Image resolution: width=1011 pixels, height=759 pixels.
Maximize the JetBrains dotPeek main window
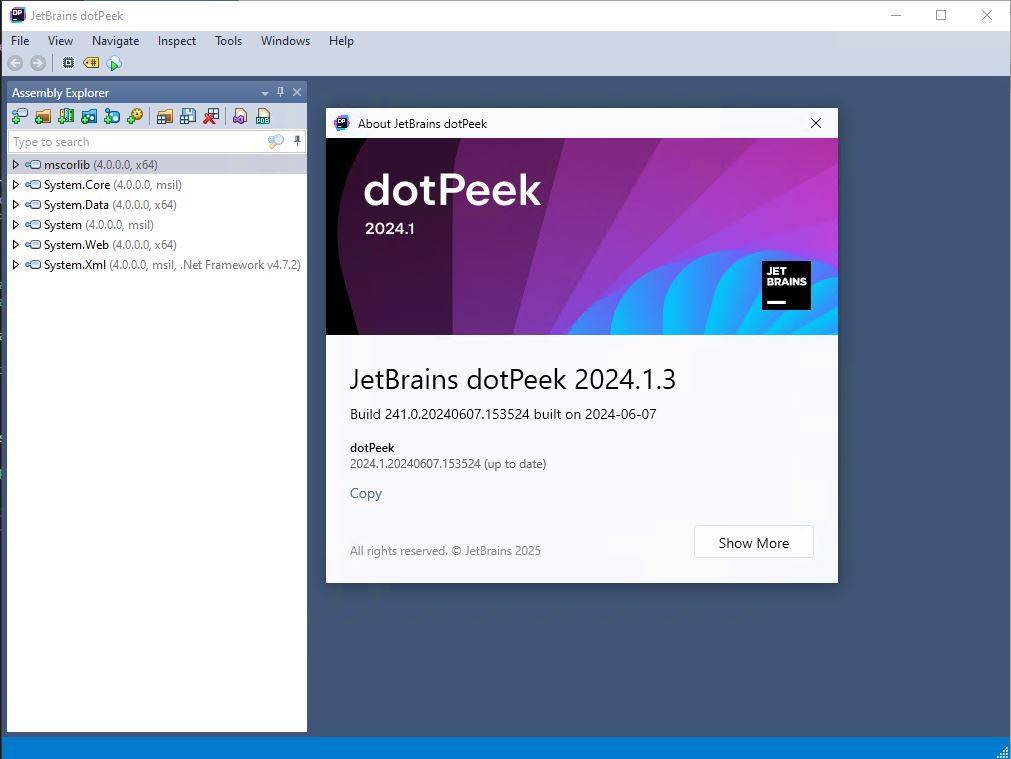point(941,15)
